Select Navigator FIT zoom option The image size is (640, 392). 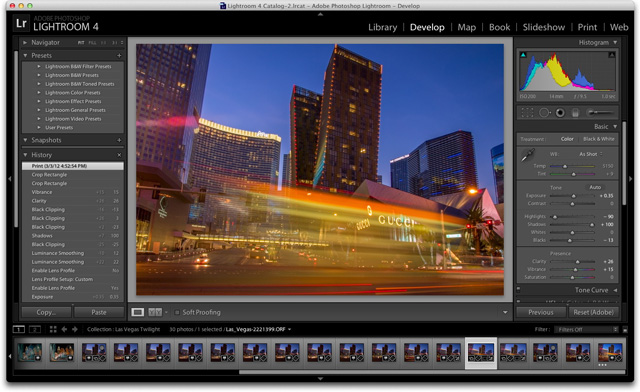click(x=81, y=42)
